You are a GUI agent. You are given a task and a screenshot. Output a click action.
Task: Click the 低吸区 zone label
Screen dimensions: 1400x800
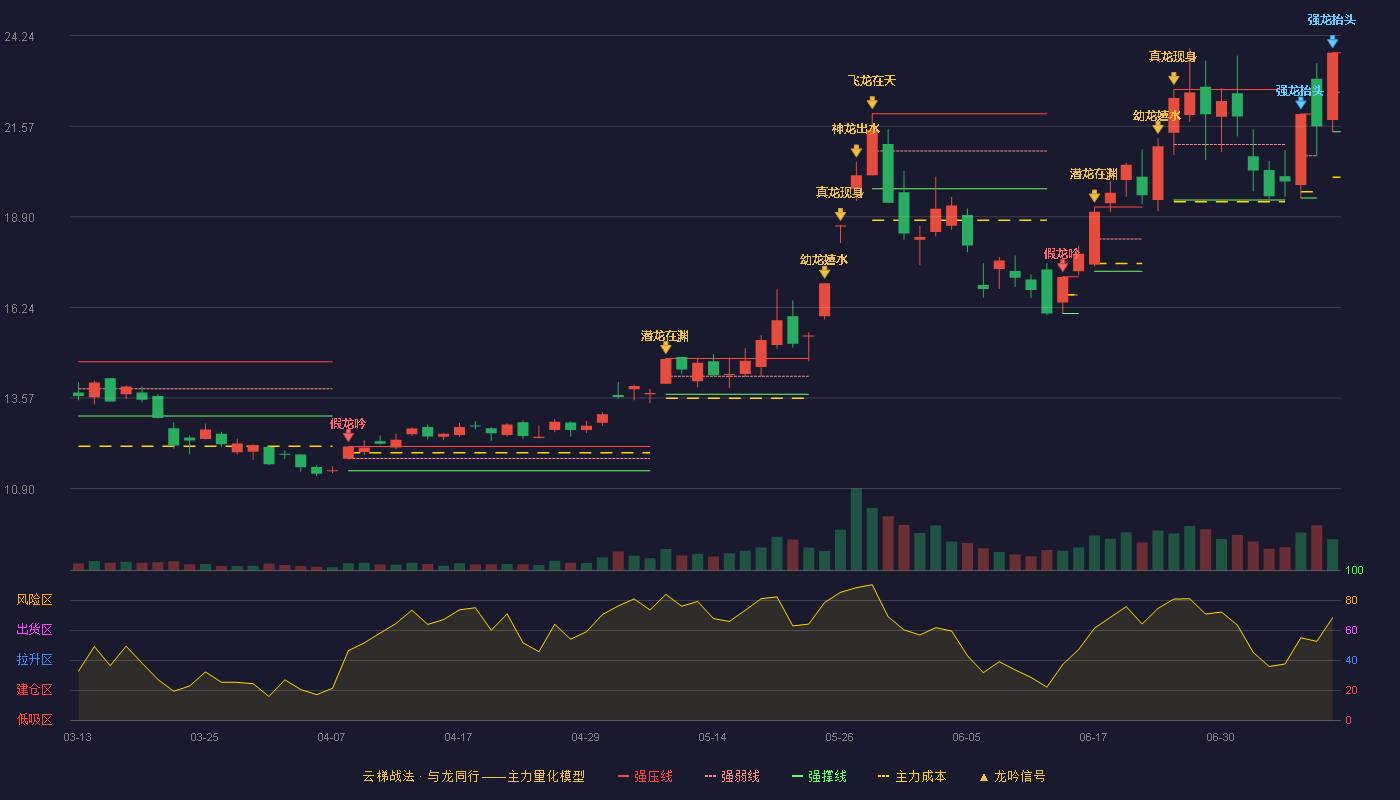pyautogui.click(x=34, y=720)
